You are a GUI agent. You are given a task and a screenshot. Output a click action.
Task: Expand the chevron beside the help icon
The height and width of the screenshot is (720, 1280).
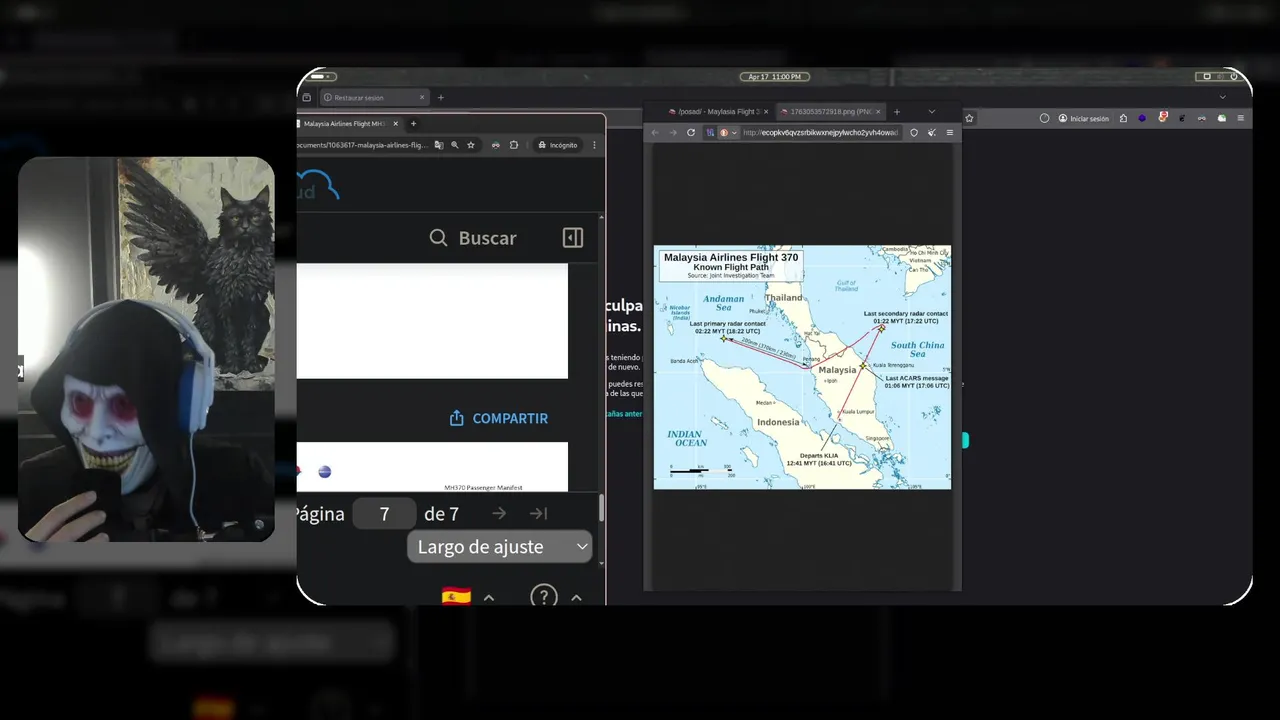576,598
